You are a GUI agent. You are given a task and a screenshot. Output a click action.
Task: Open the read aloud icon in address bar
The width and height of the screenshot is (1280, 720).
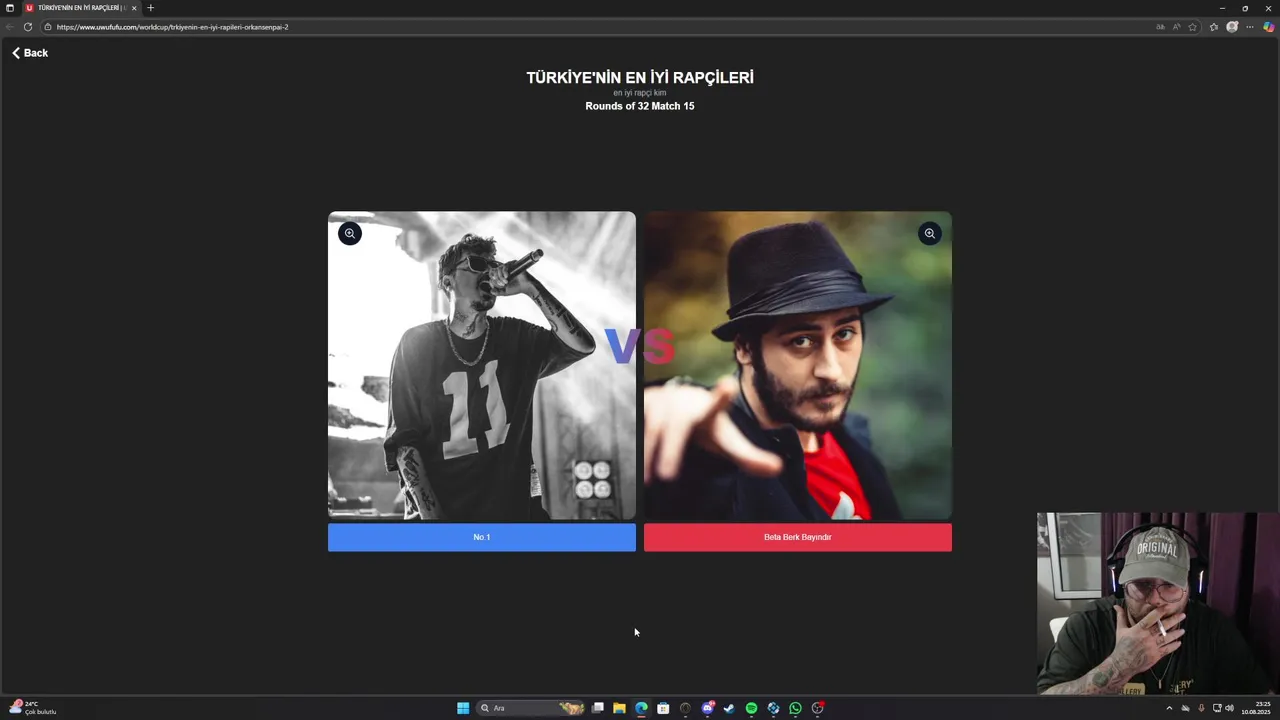tap(1176, 27)
